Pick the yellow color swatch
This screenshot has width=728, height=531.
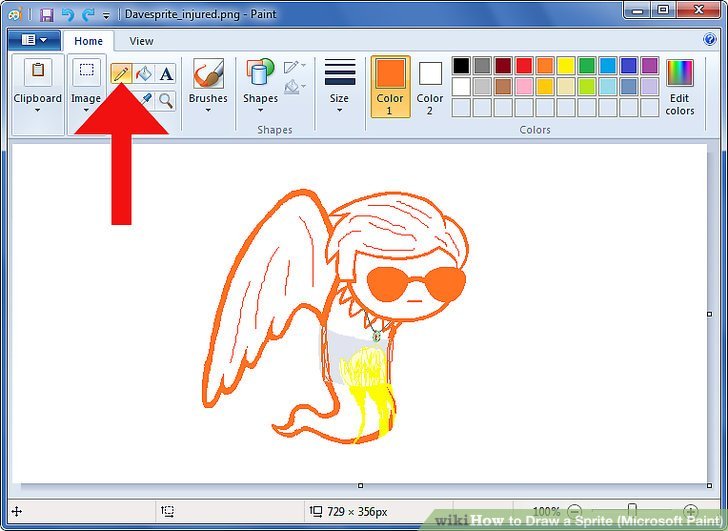tap(566, 65)
